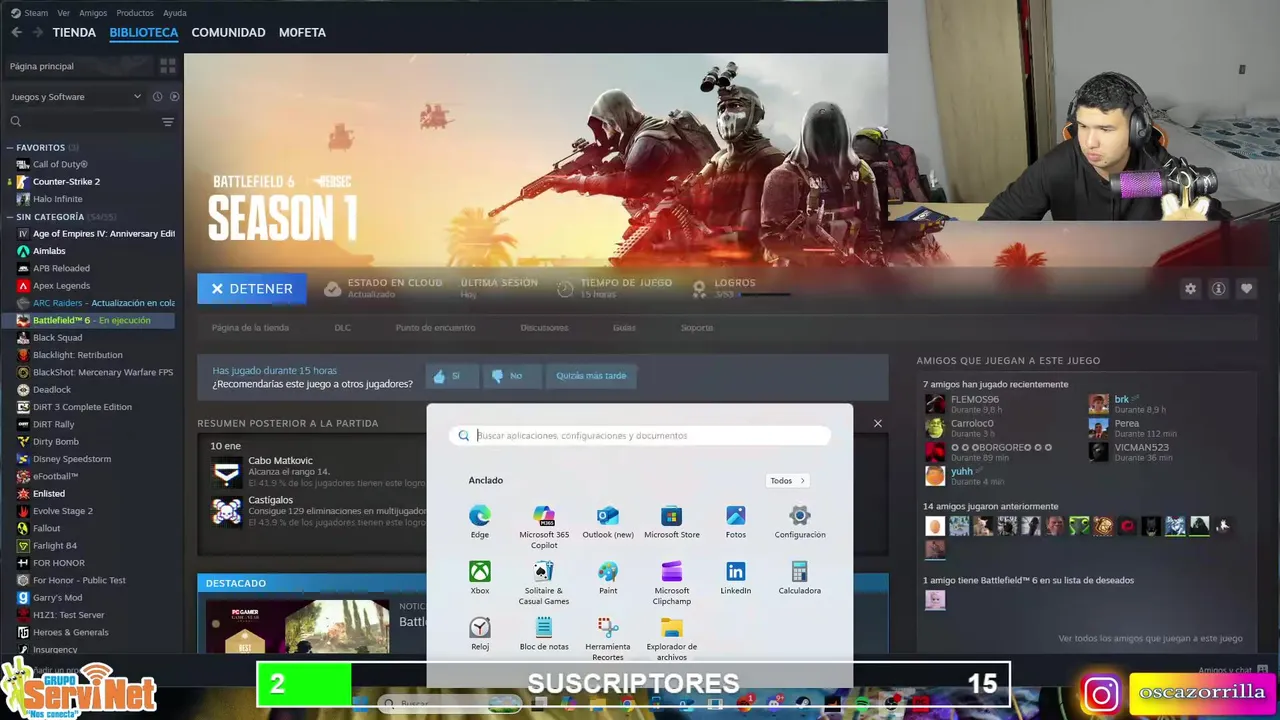Screen dimensions: 1280x720
Task: Open Punto de encuentro link
Action: [435, 328]
